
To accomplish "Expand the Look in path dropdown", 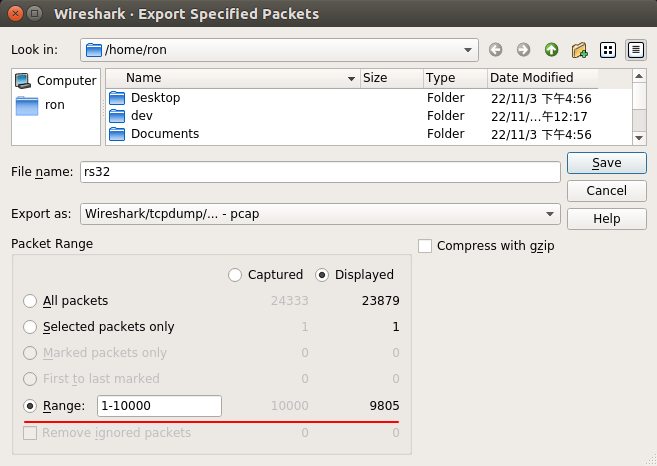I will coord(468,50).
